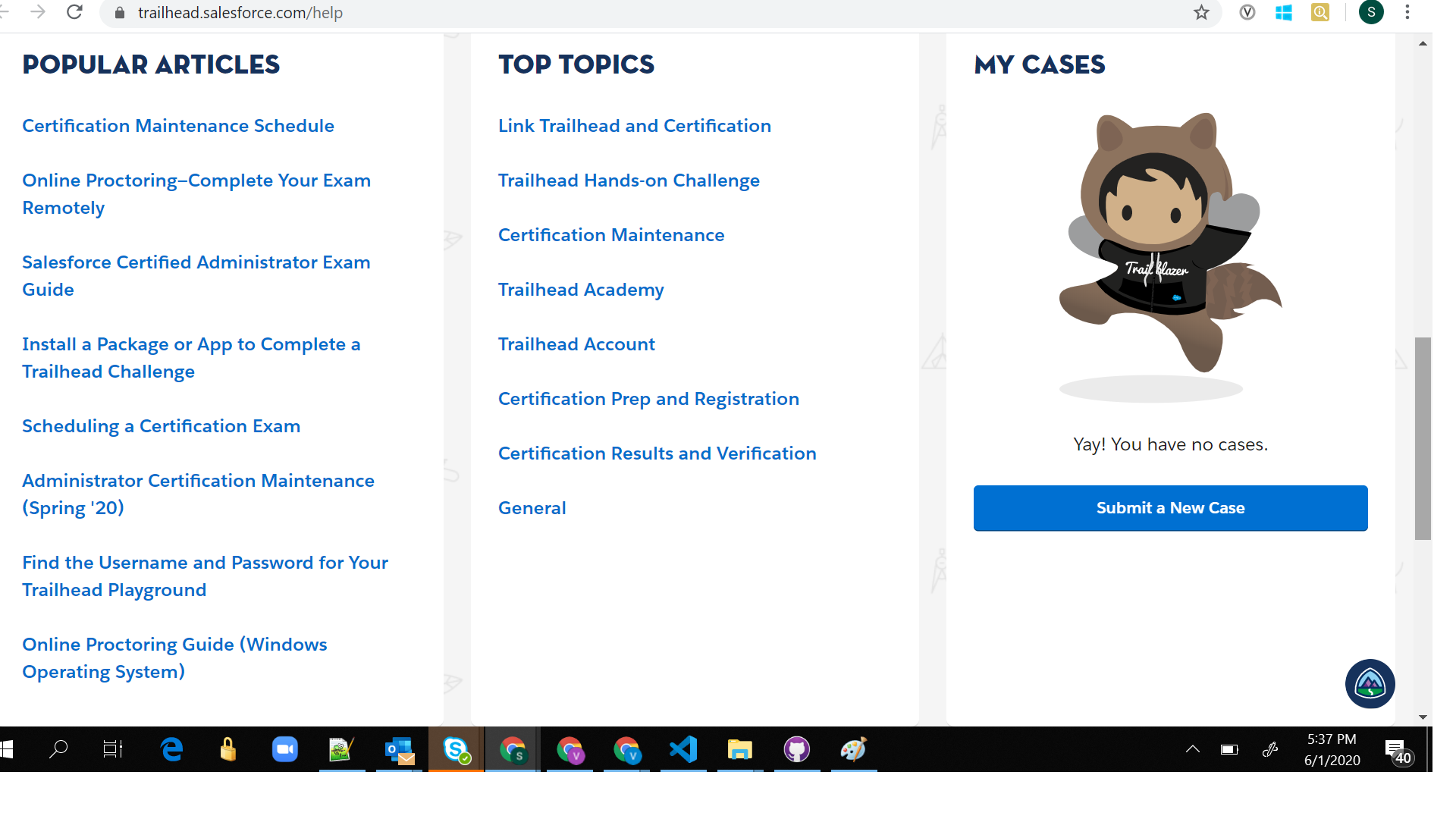1456x819 pixels.
Task: Open the Windows Start menu
Action: pyautogui.click(x=11, y=750)
